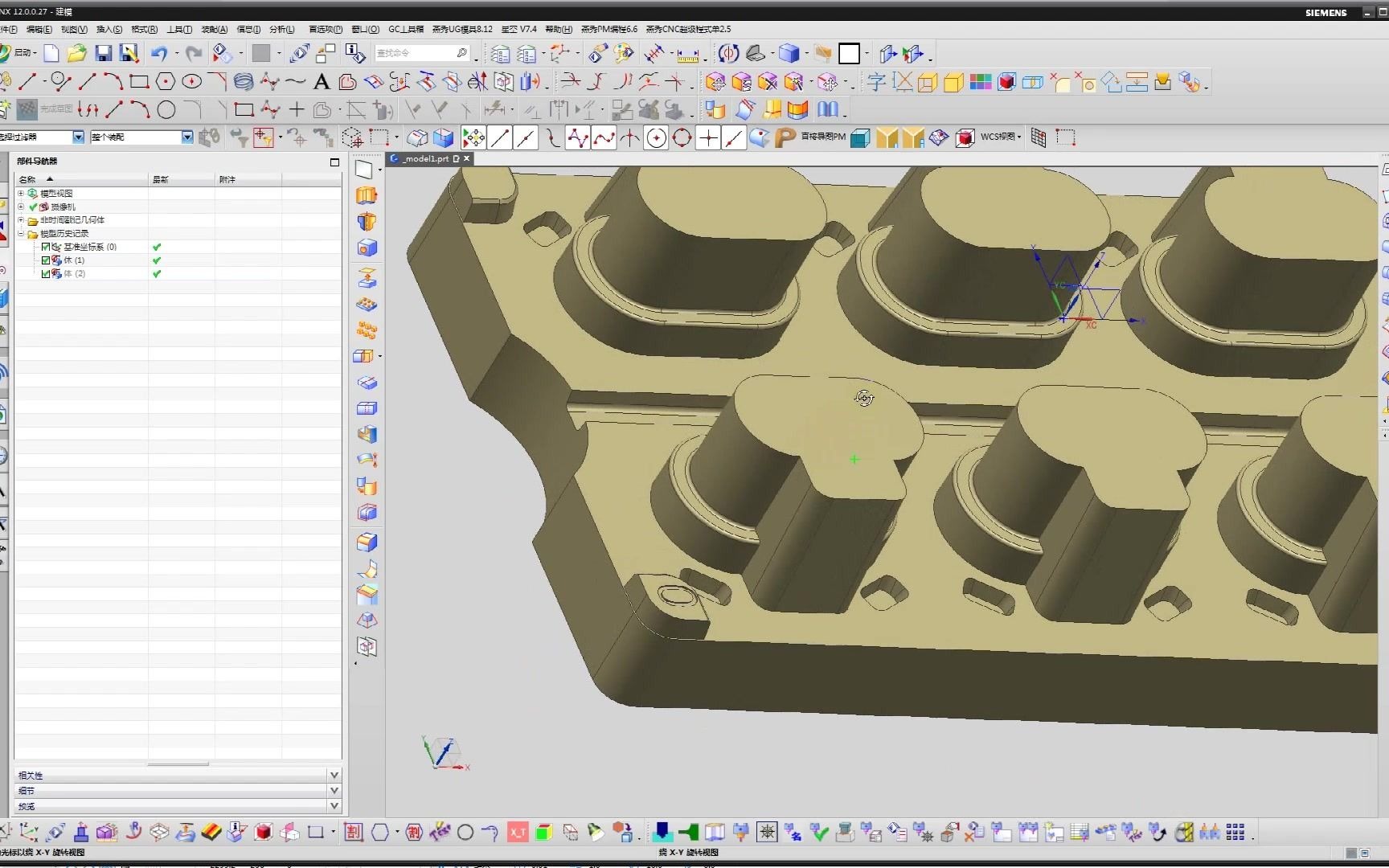Open the 插入(S) menu
Image resolution: width=1389 pixels, height=868 pixels.
[x=109, y=30]
